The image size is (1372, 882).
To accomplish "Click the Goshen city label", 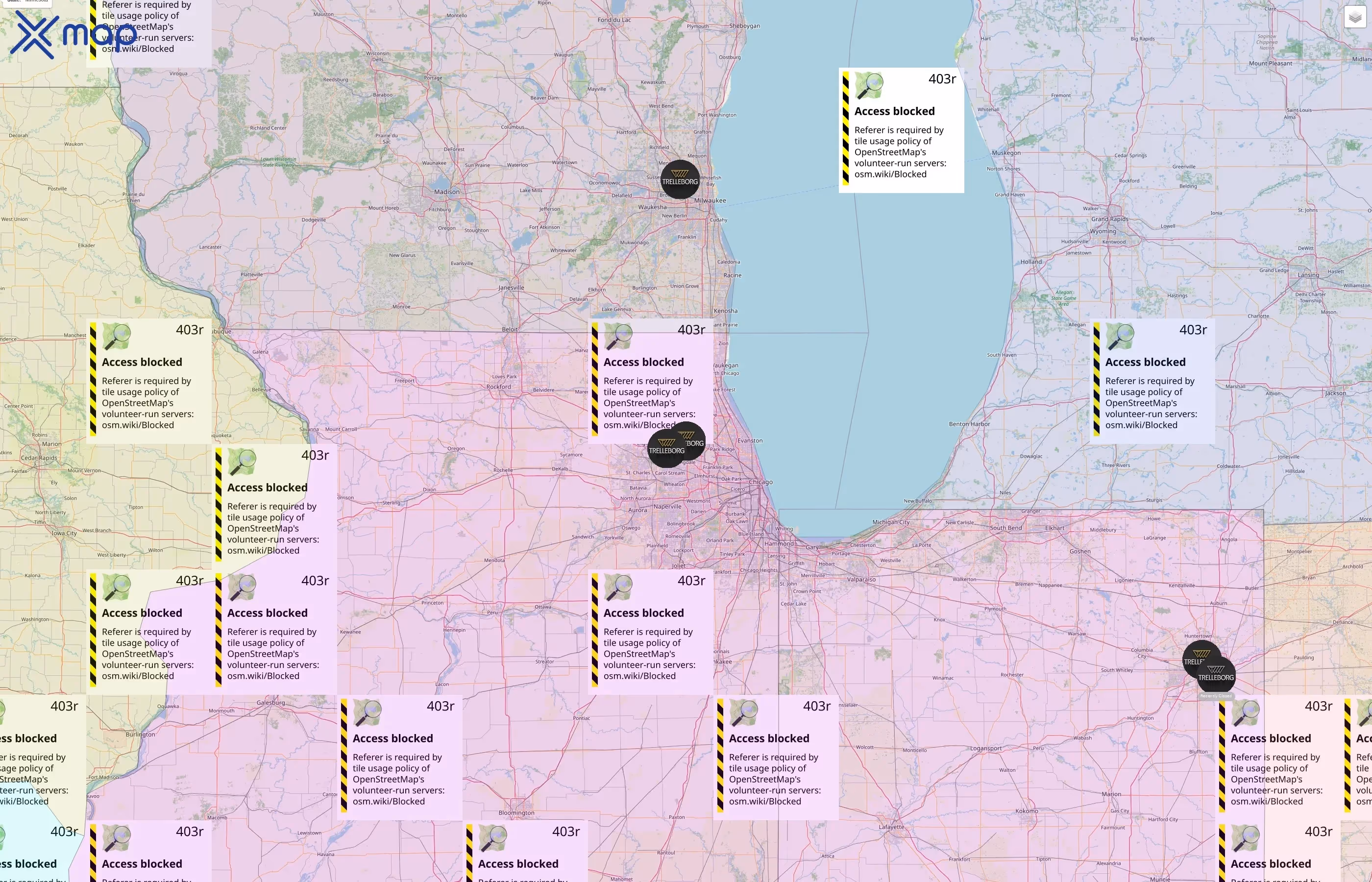I will pyautogui.click(x=1080, y=552).
